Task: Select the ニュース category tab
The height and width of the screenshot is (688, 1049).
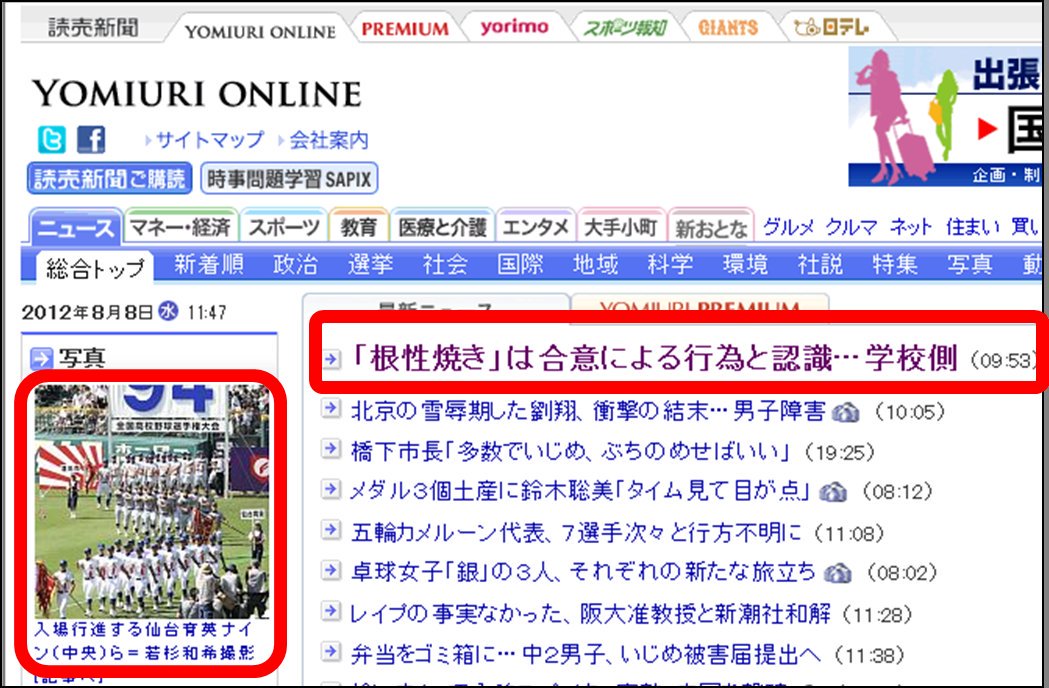Action: pos(76,228)
